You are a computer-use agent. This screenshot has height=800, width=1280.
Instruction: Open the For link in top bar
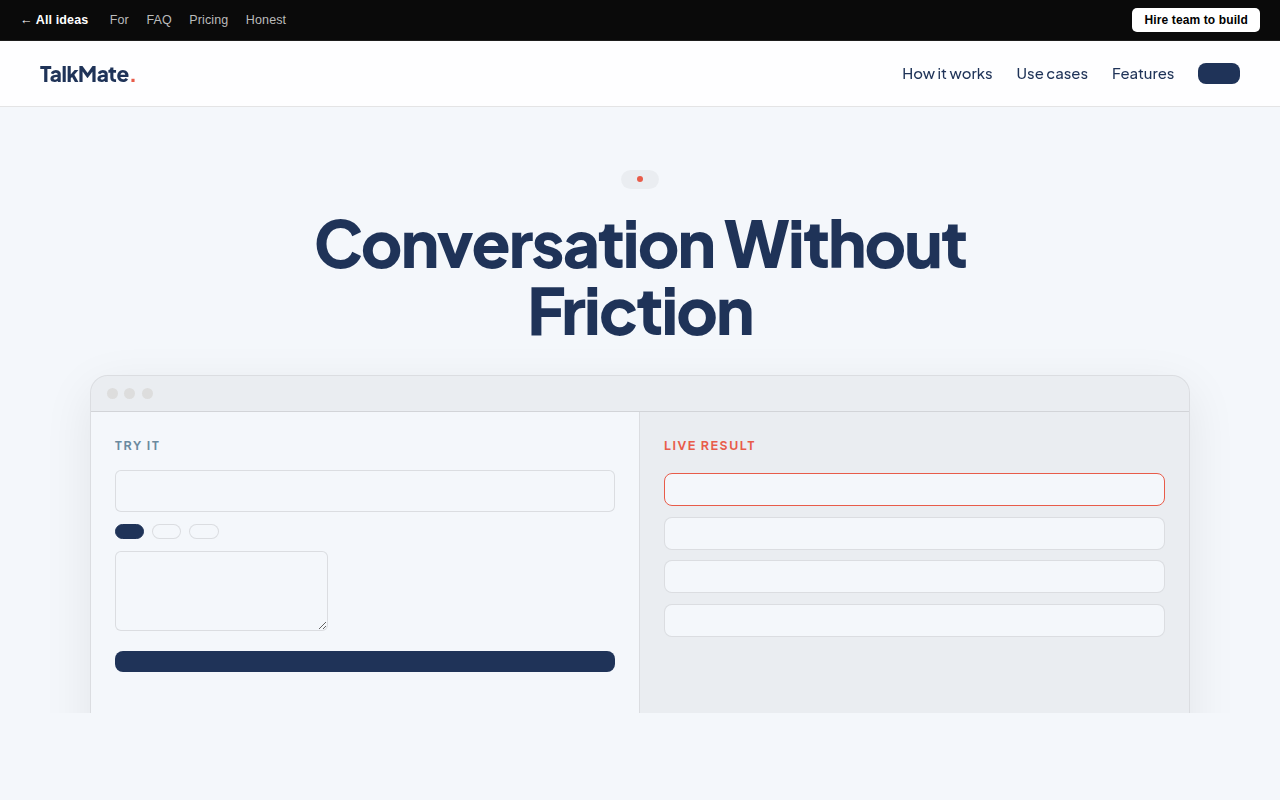point(119,20)
